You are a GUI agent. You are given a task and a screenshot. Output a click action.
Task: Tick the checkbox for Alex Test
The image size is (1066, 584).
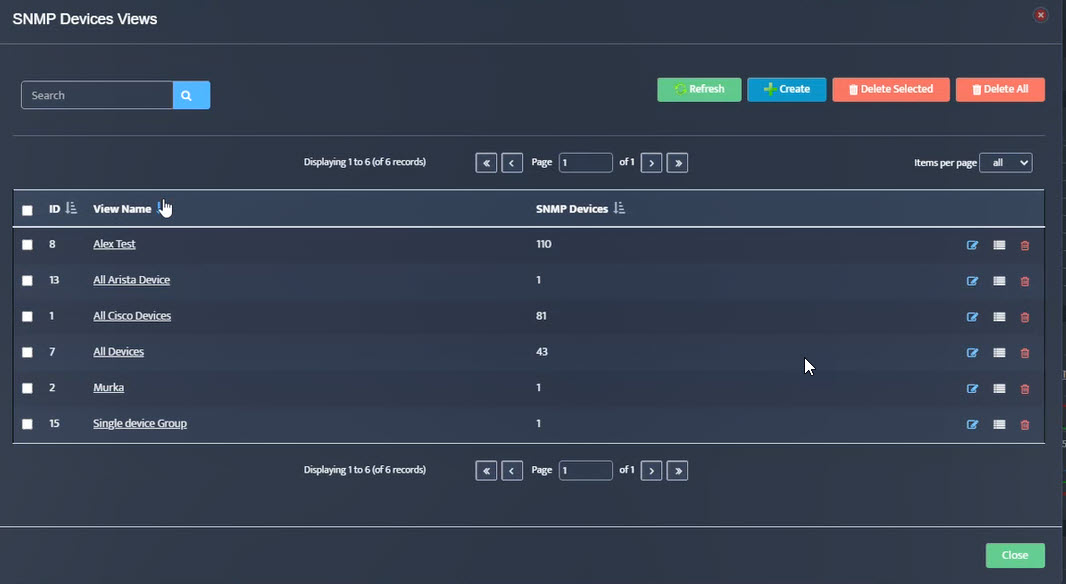coord(27,245)
